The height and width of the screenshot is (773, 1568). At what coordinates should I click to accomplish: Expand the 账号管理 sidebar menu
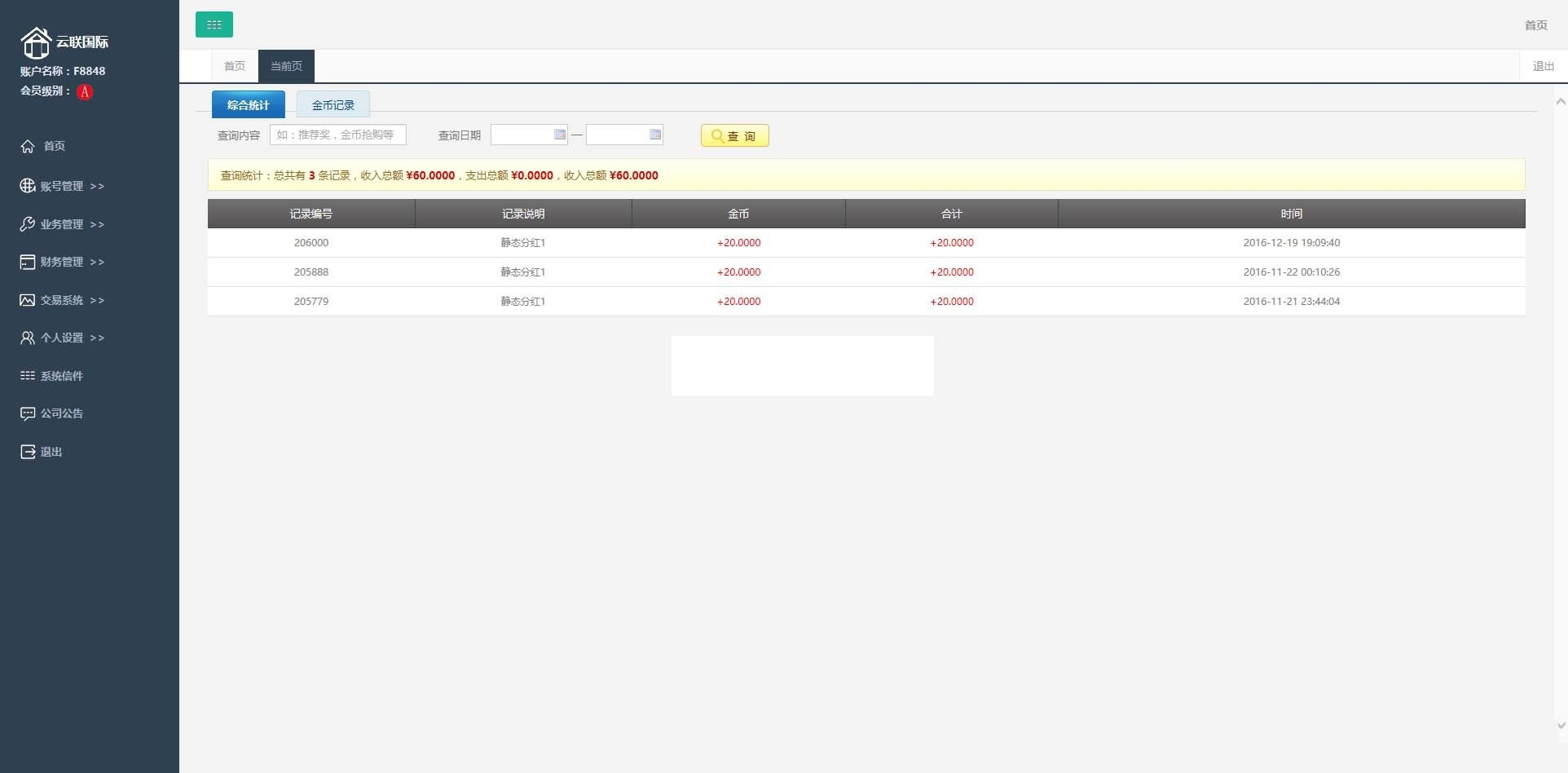coord(62,186)
